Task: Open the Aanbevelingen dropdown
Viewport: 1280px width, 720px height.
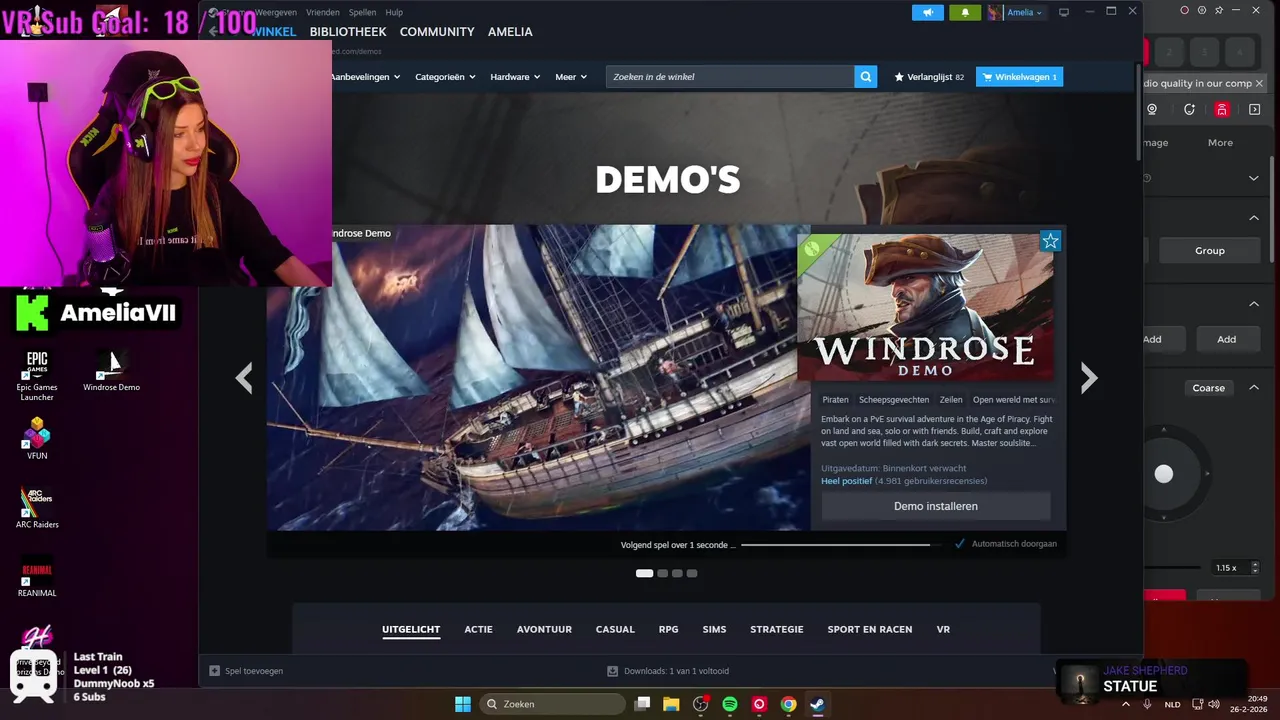Action: [366, 77]
